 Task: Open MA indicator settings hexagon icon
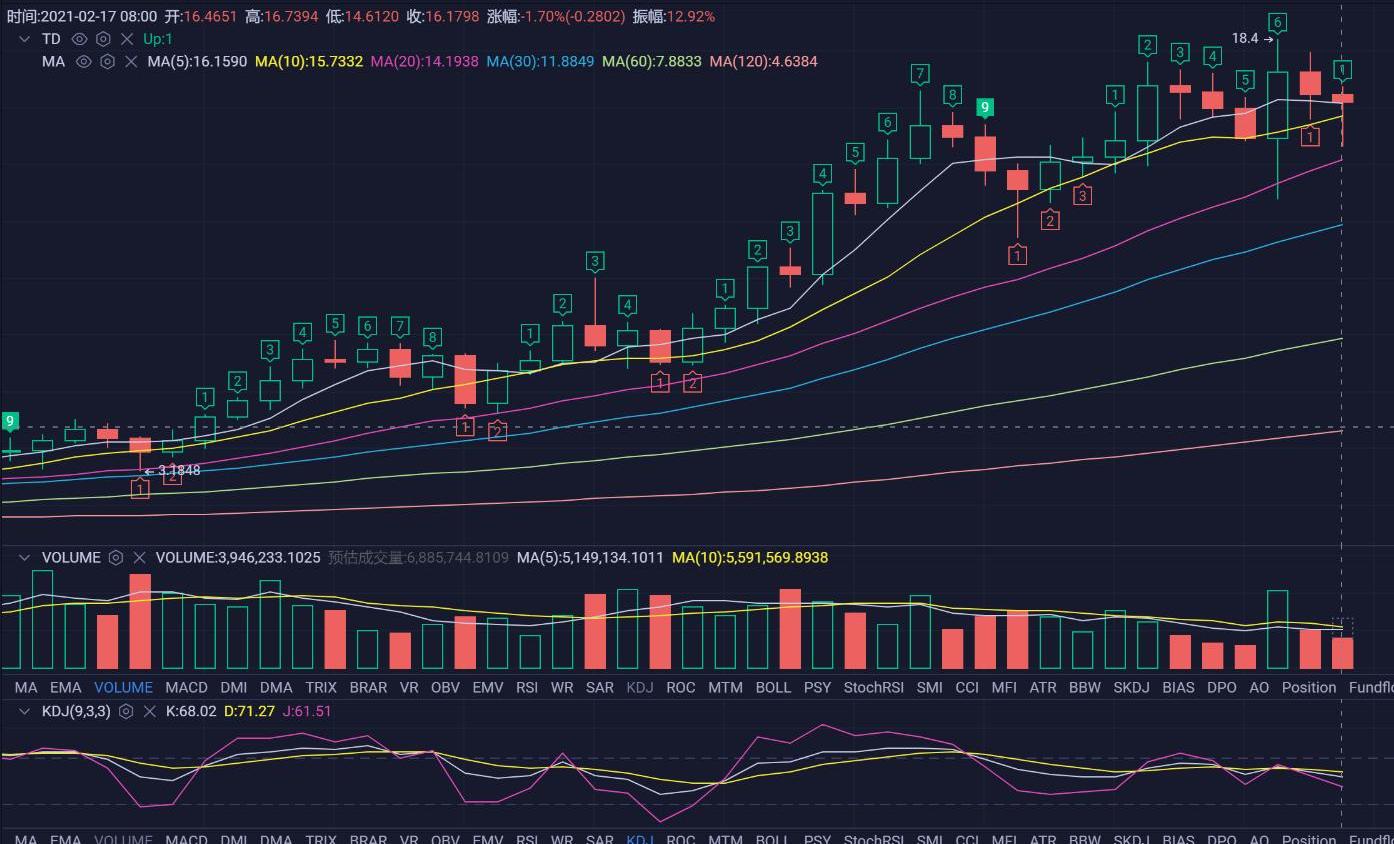[x=107, y=62]
